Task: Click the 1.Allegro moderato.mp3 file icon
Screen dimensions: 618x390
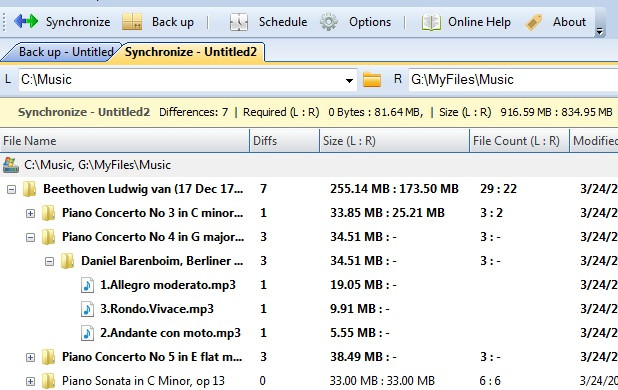Action: click(87, 285)
